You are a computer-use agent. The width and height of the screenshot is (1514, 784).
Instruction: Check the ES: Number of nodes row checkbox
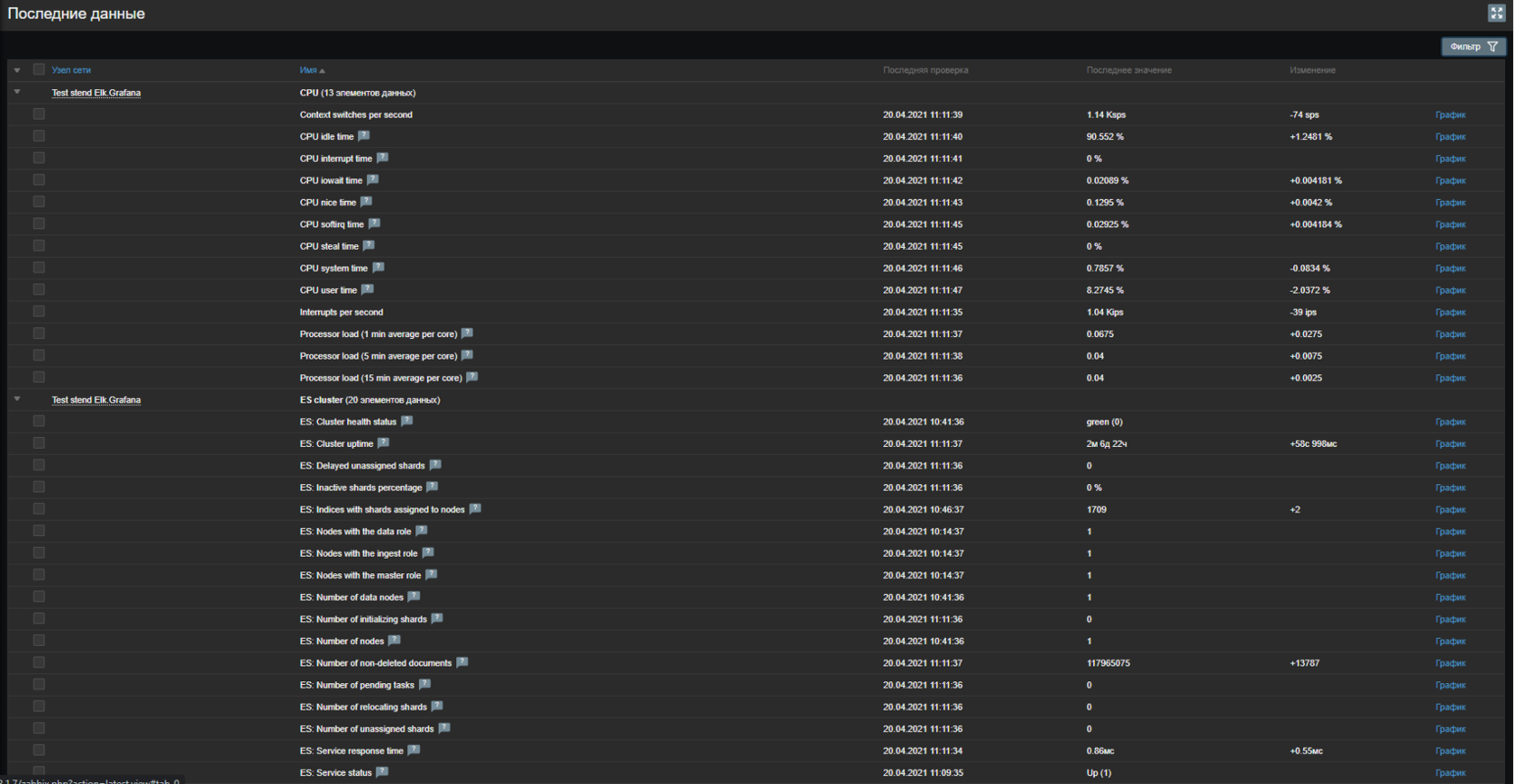coord(39,641)
